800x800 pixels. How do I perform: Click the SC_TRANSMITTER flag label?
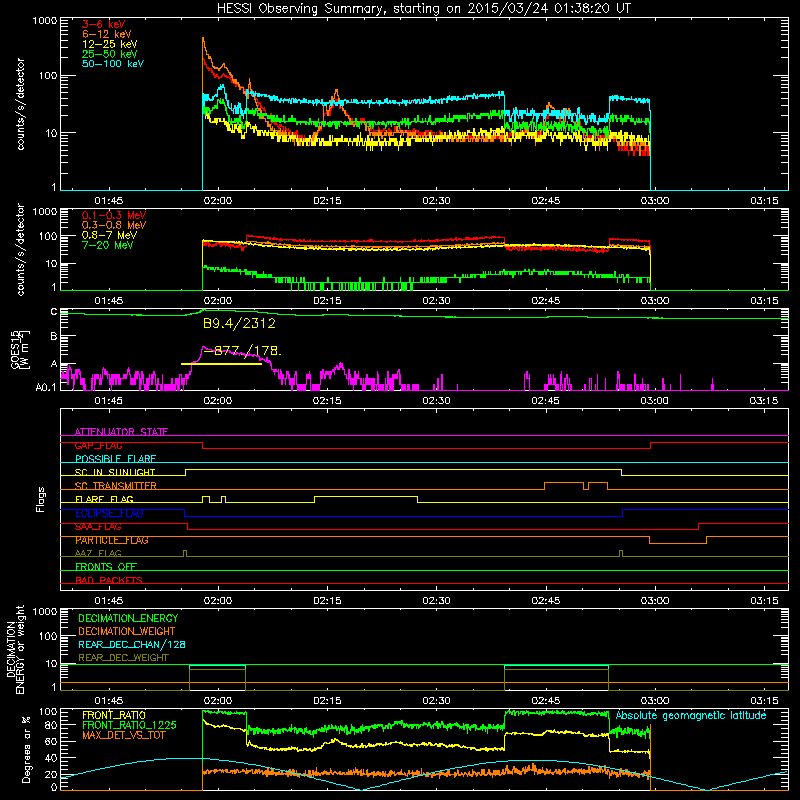[x=115, y=486]
